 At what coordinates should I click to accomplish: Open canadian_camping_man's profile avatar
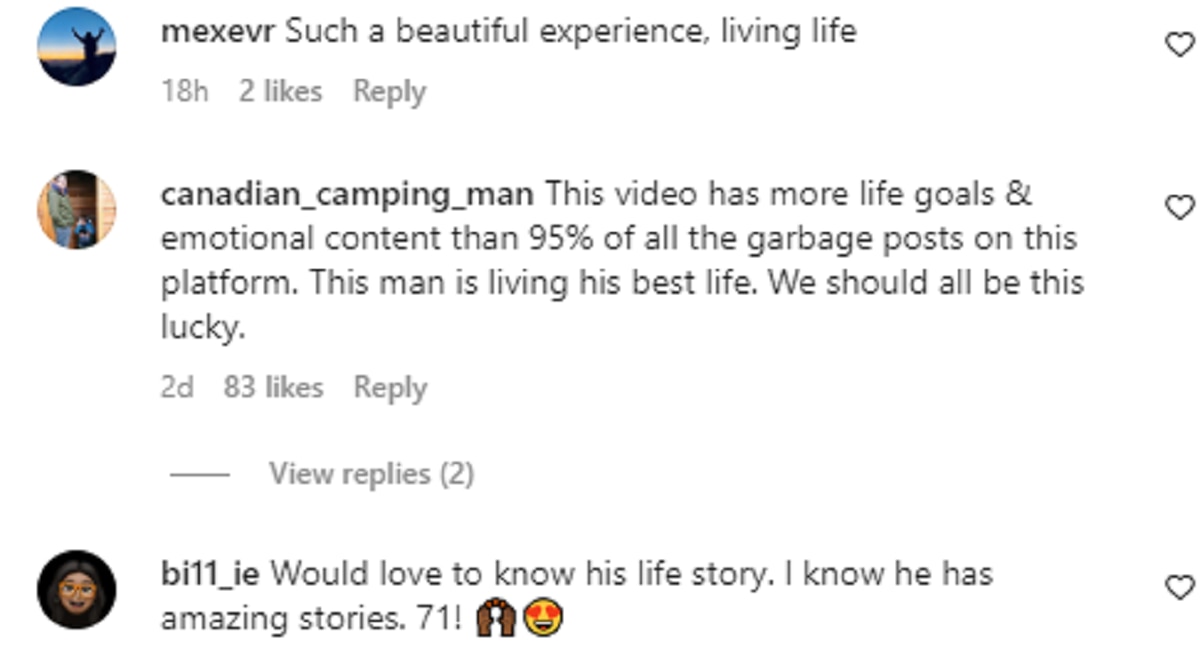point(77,209)
